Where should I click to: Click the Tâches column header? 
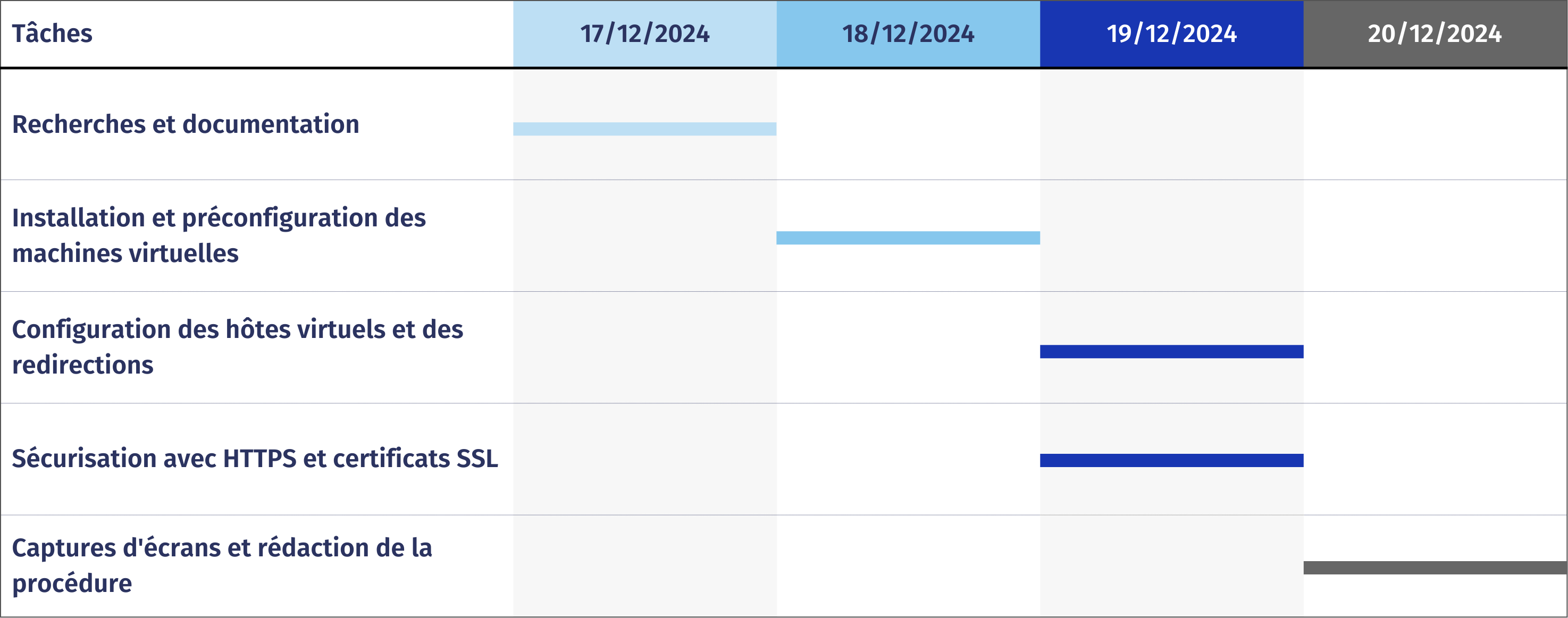click(52, 33)
